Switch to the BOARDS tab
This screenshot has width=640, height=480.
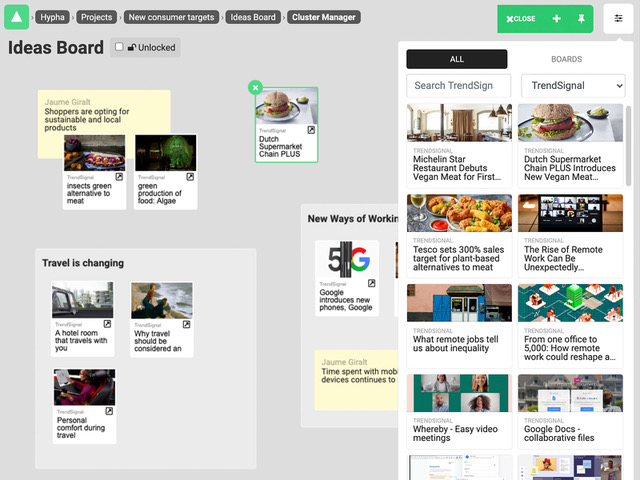pyautogui.click(x=567, y=59)
